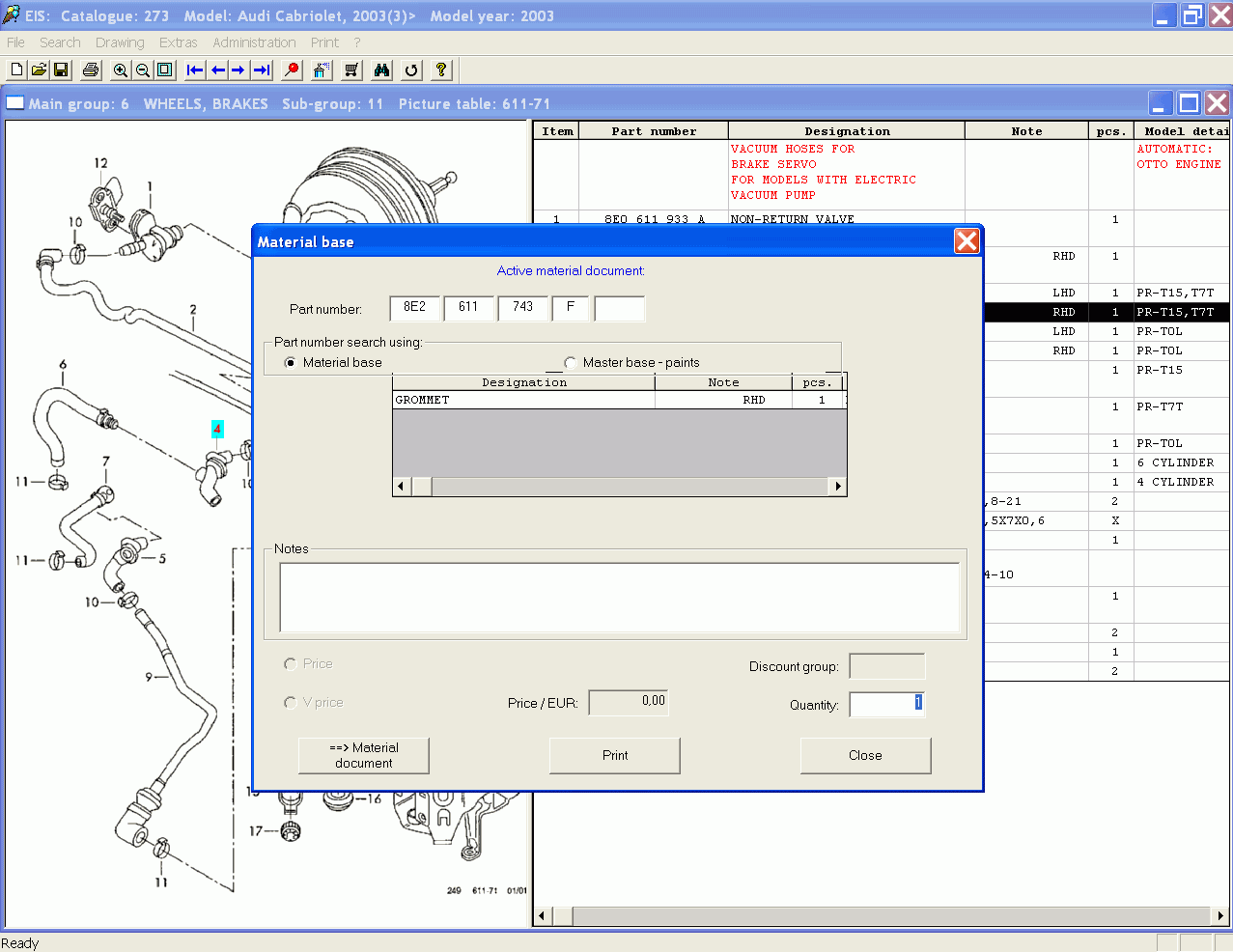Open the Drawing menu

pos(120,42)
